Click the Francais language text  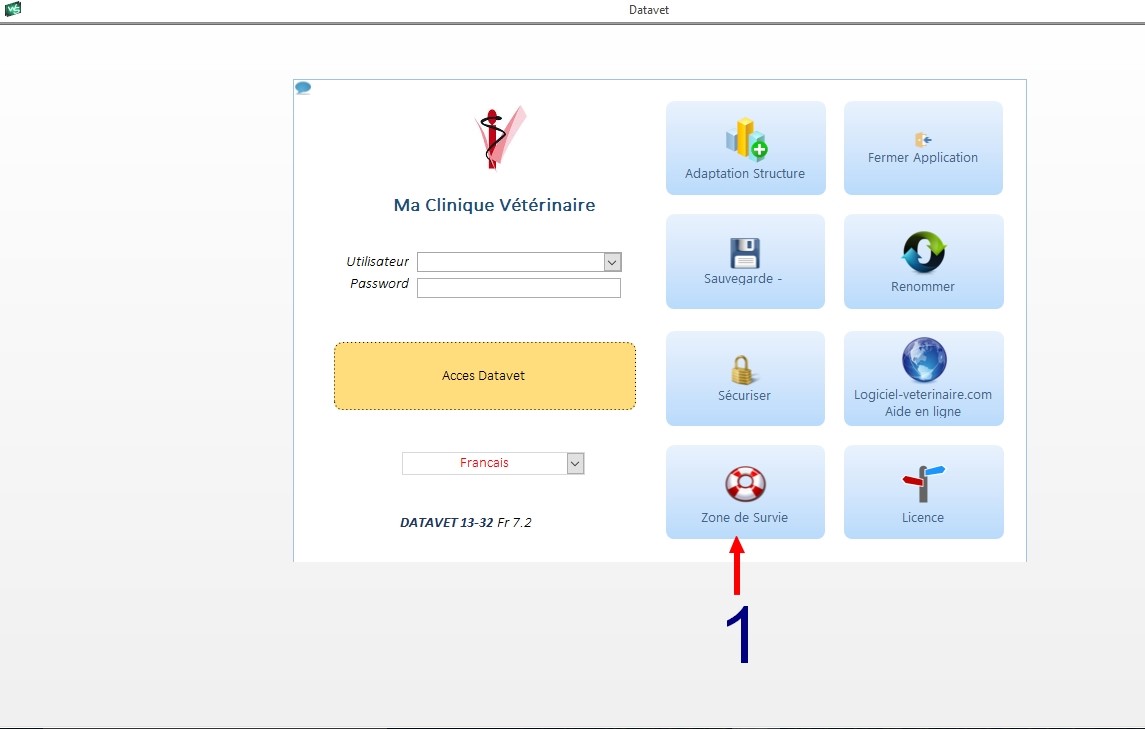point(484,463)
